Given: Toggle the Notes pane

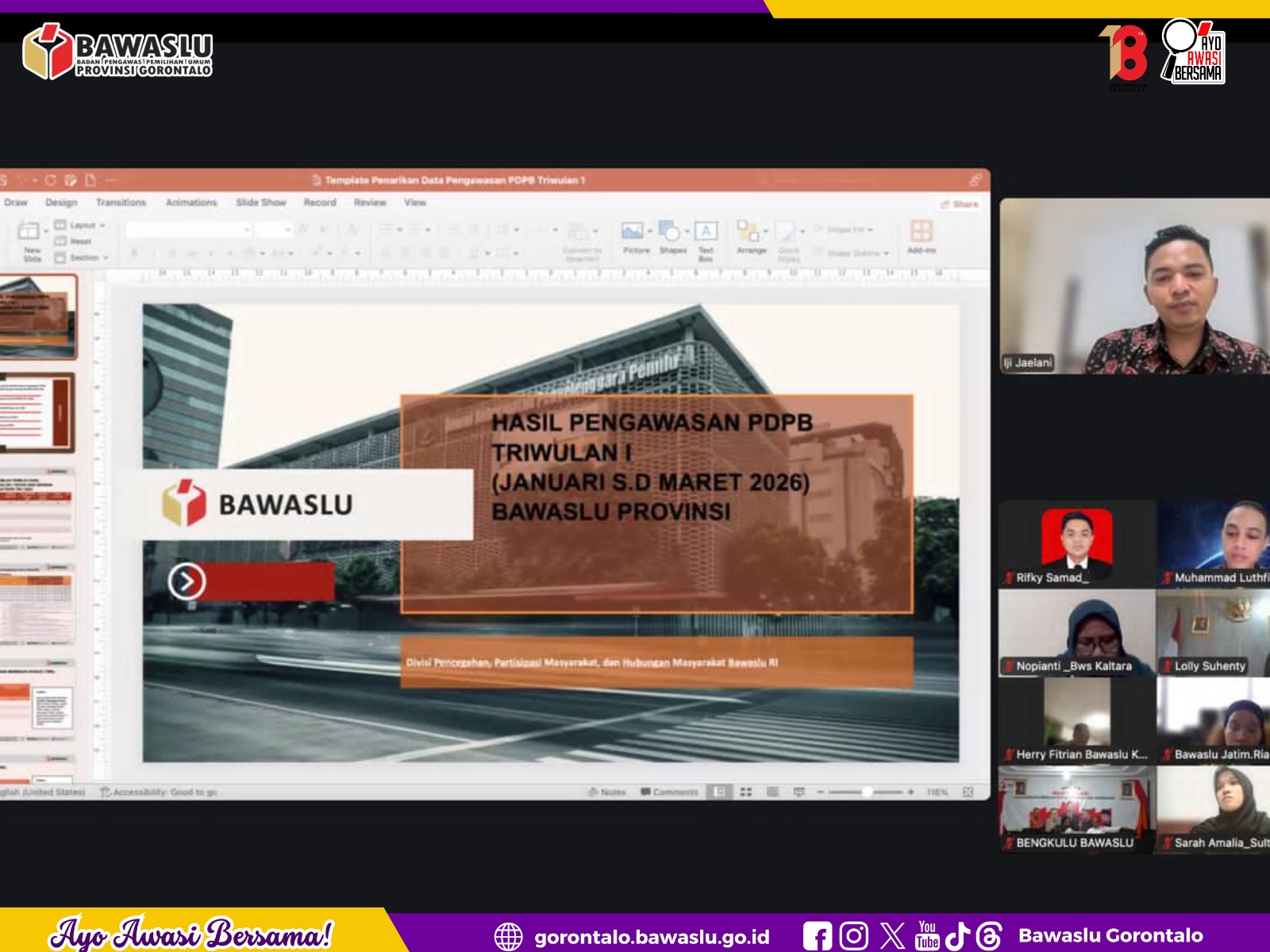Looking at the screenshot, I should click(607, 792).
